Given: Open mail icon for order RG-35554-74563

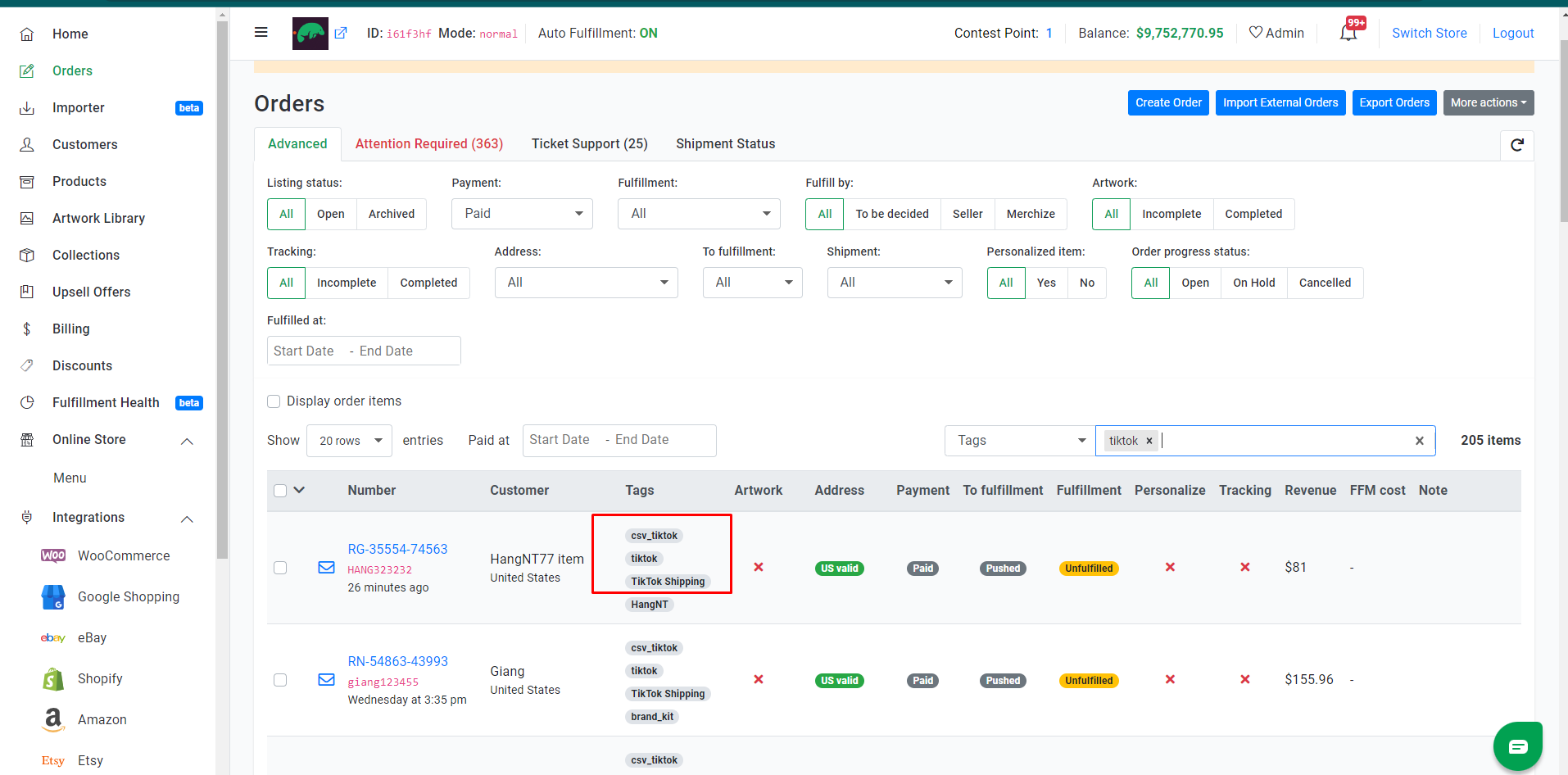Looking at the screenshot, I should click(326, 568).
